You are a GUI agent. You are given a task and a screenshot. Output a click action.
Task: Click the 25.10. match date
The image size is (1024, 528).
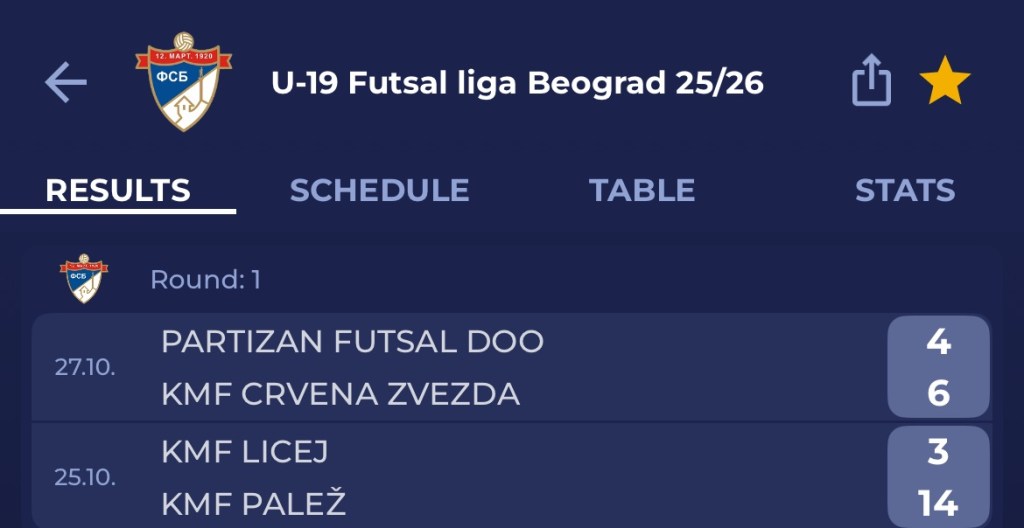point(85,478)
